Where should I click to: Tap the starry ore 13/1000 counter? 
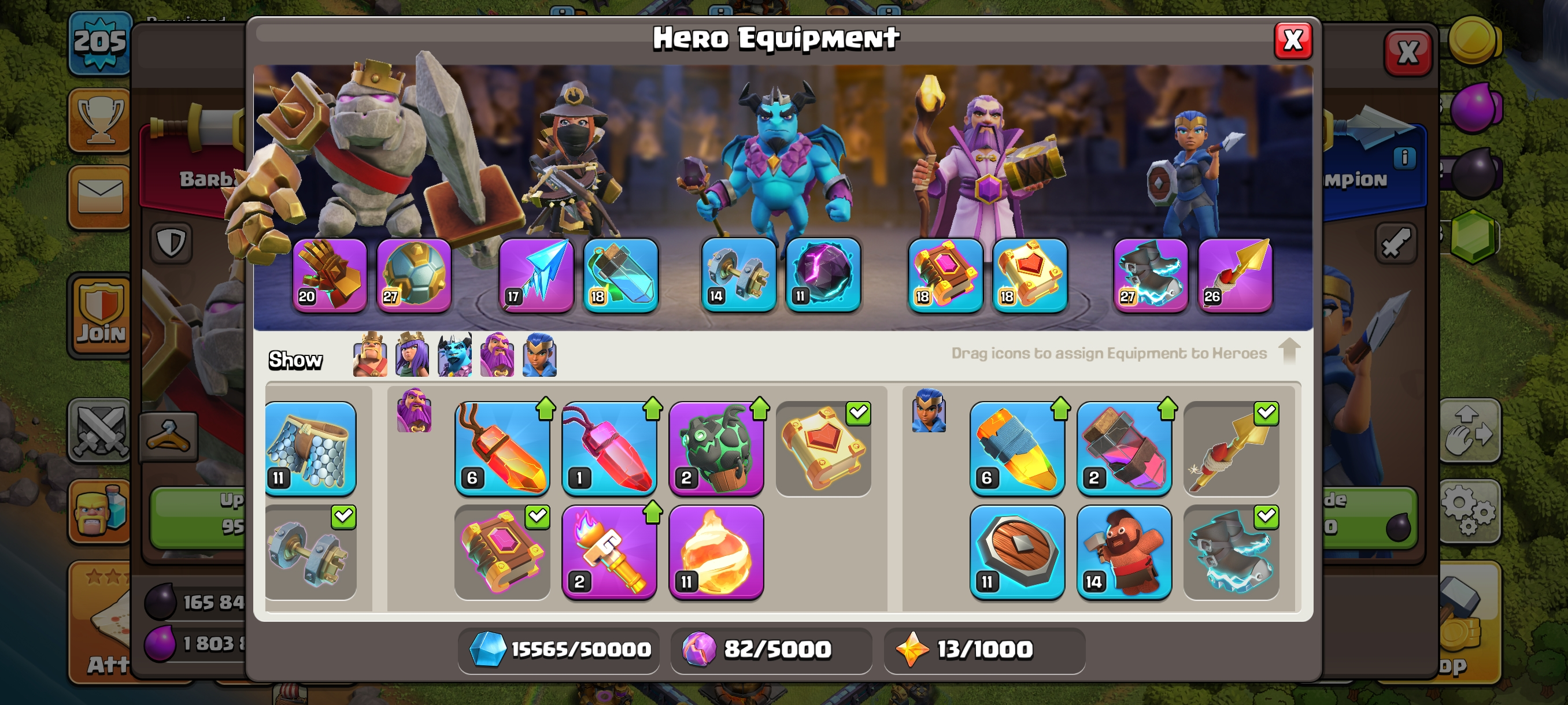984,650
